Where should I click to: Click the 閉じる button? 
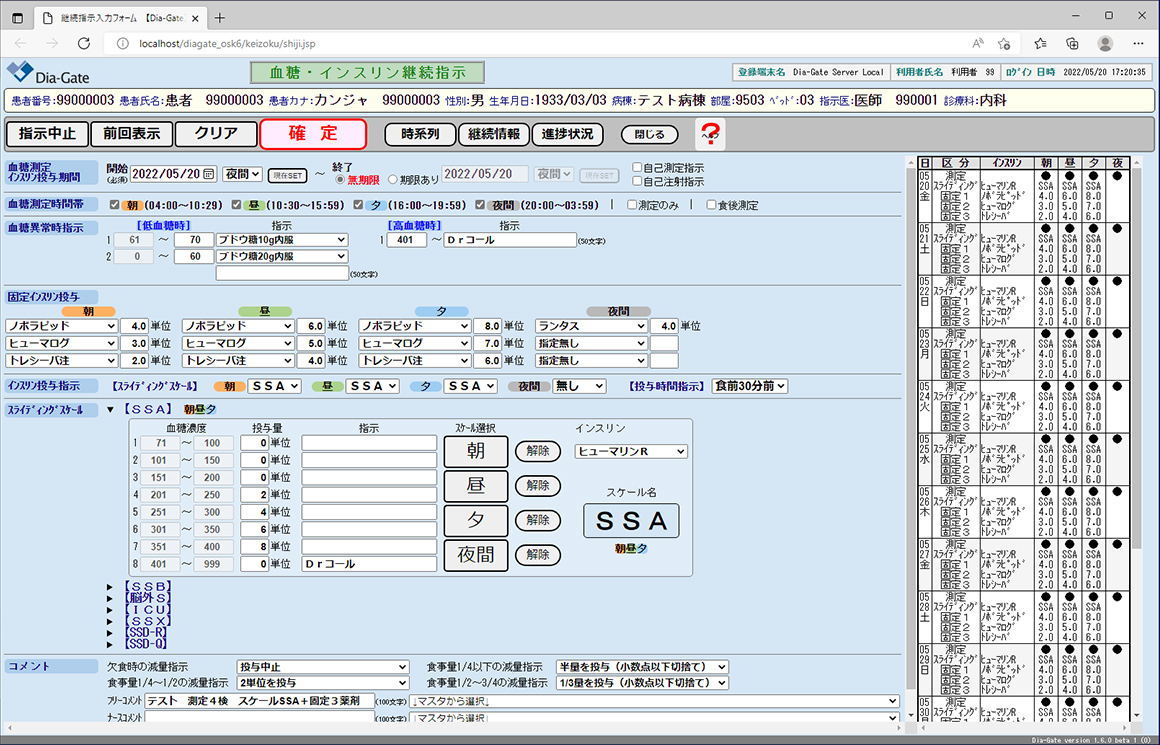[650, 135]
